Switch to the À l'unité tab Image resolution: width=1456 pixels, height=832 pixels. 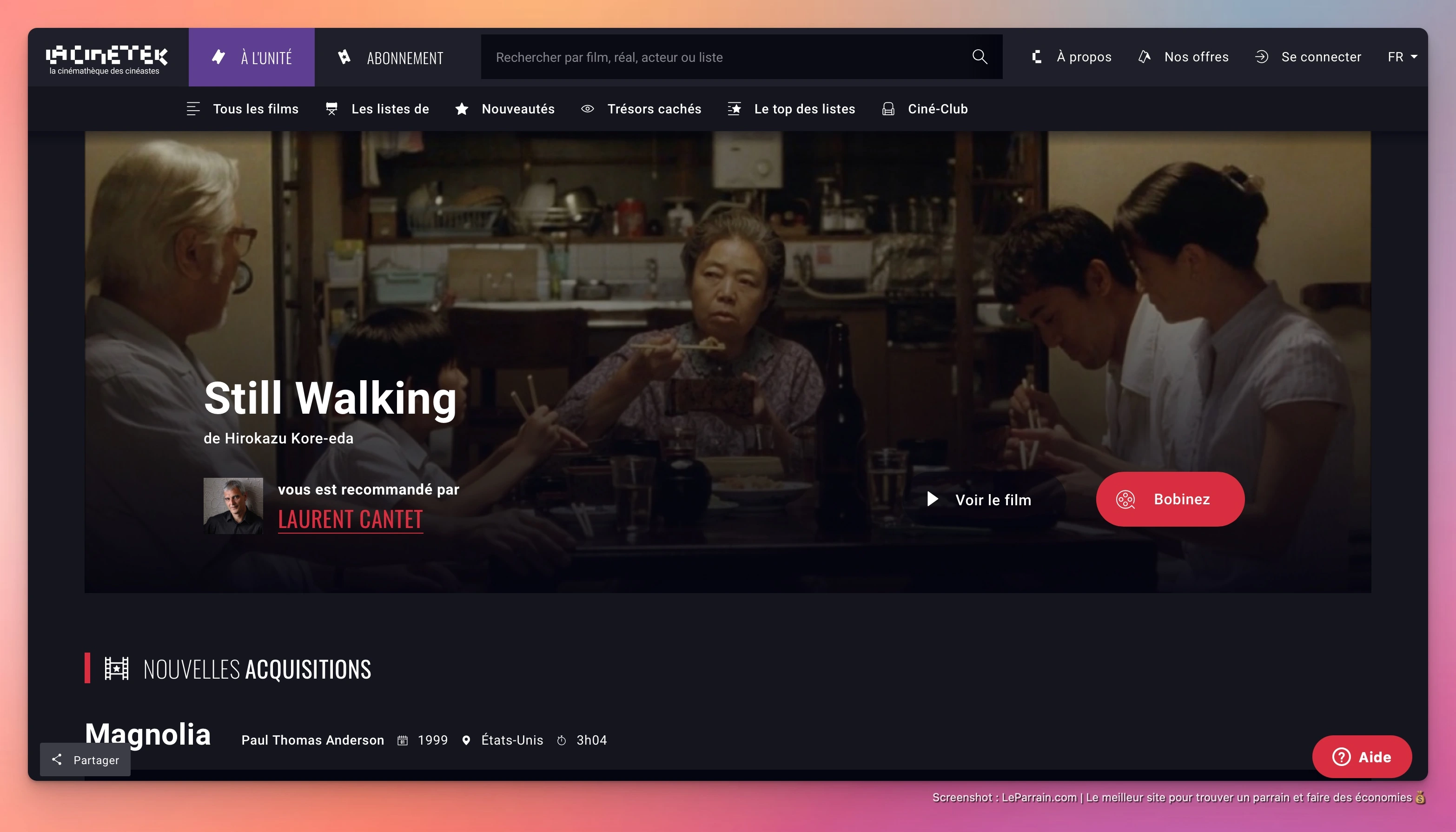(251, 57)
